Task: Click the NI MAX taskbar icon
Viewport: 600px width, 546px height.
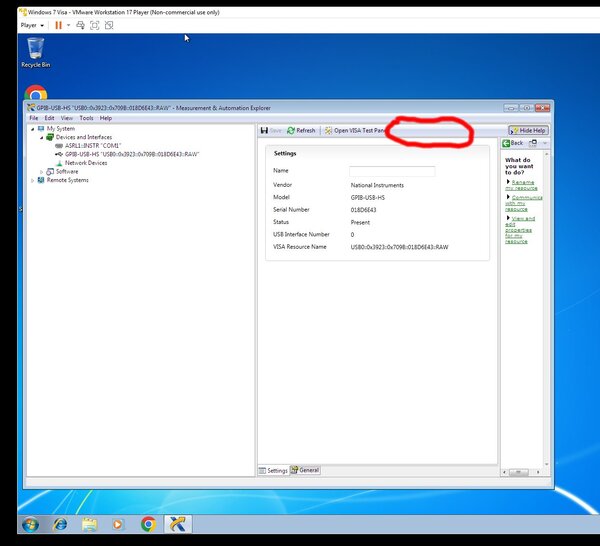Action: [x=178, y=524]
